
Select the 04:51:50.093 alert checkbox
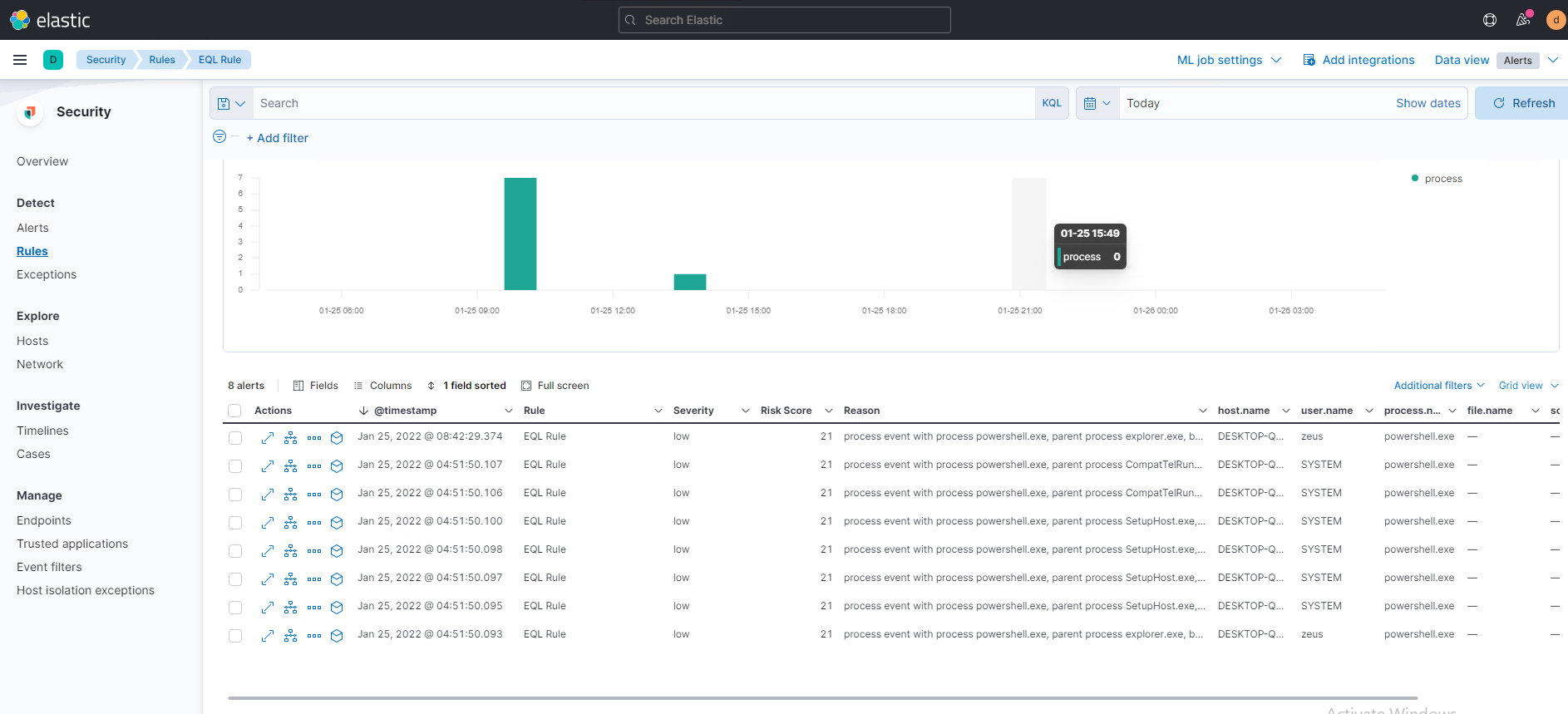point(235,636)
